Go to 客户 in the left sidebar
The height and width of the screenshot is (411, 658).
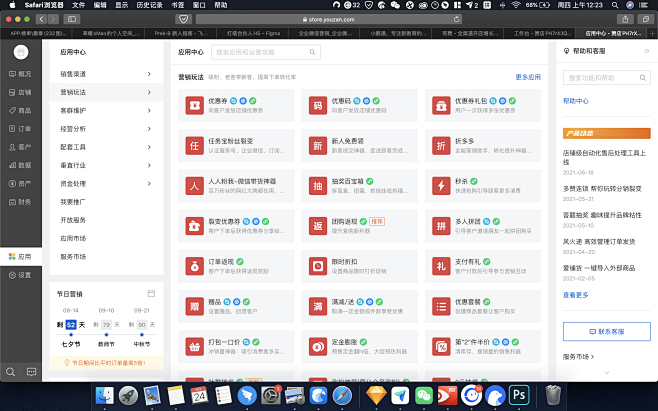21,147
